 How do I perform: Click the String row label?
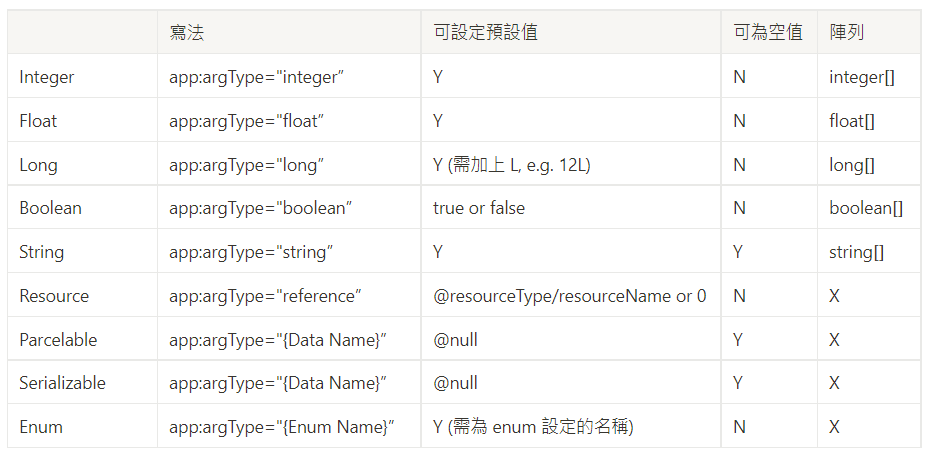41,252
